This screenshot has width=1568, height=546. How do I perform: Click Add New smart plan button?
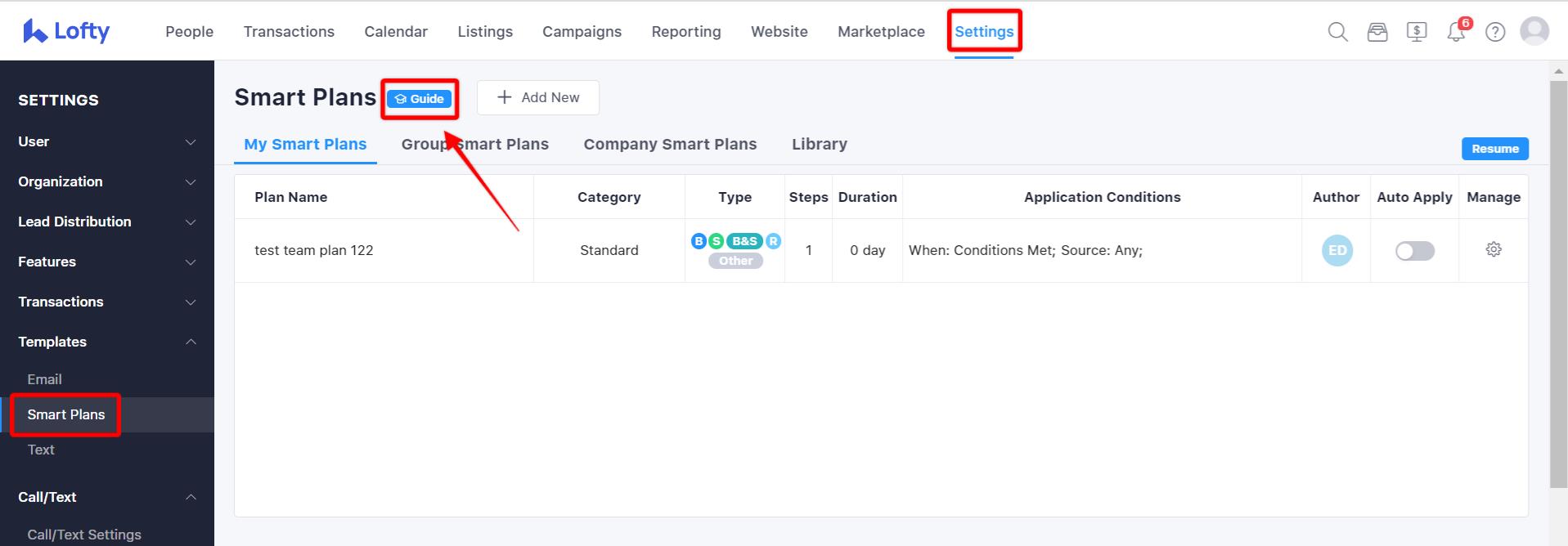[538, 97]
